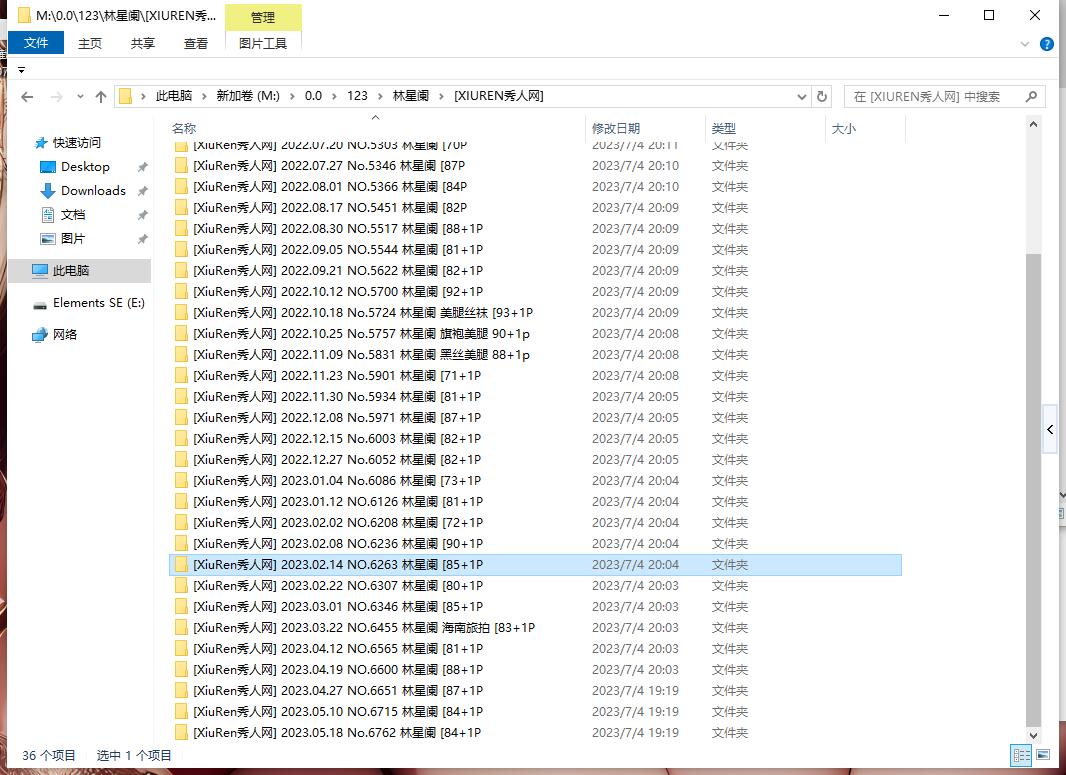Refresh the current folder view

[822, 97]
